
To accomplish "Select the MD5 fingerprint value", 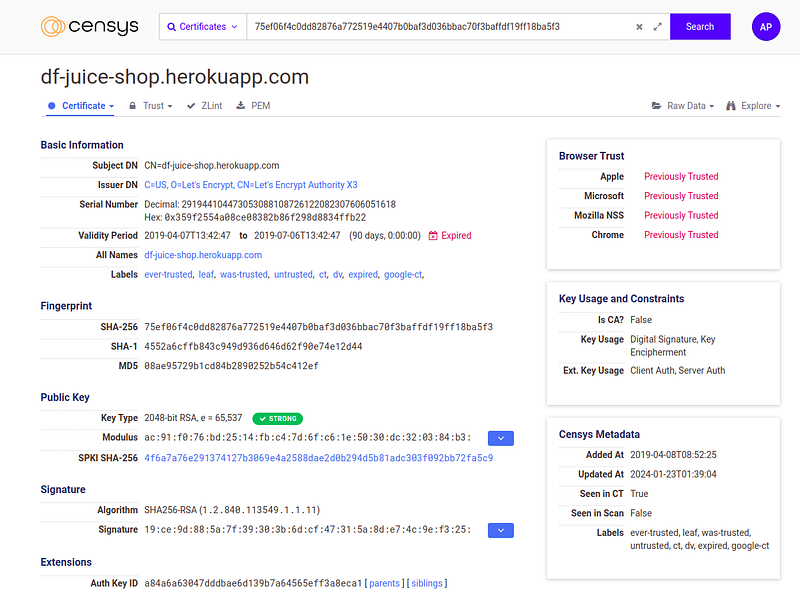I will [231, 366].
